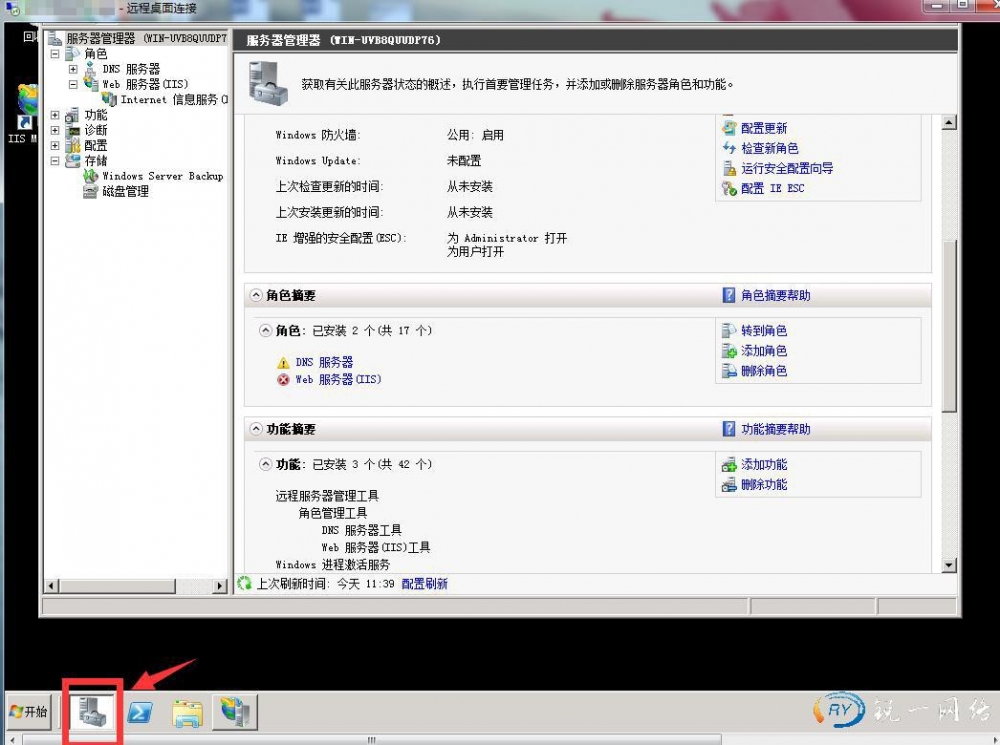Click the 添加功能 (Add Features) icon
This screenshot has height=745, width=1000.
[x=729, y=465]
